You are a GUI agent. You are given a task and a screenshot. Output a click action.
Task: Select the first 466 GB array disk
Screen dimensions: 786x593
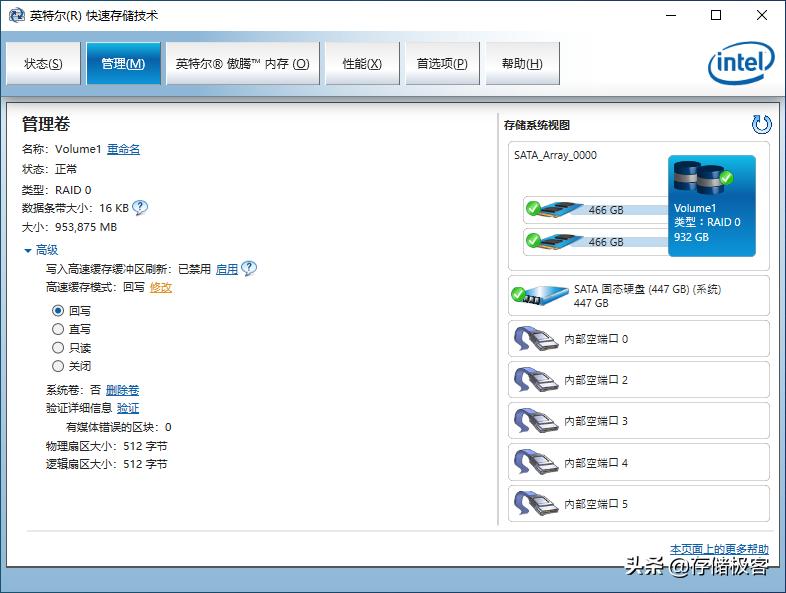pos(596,210)
